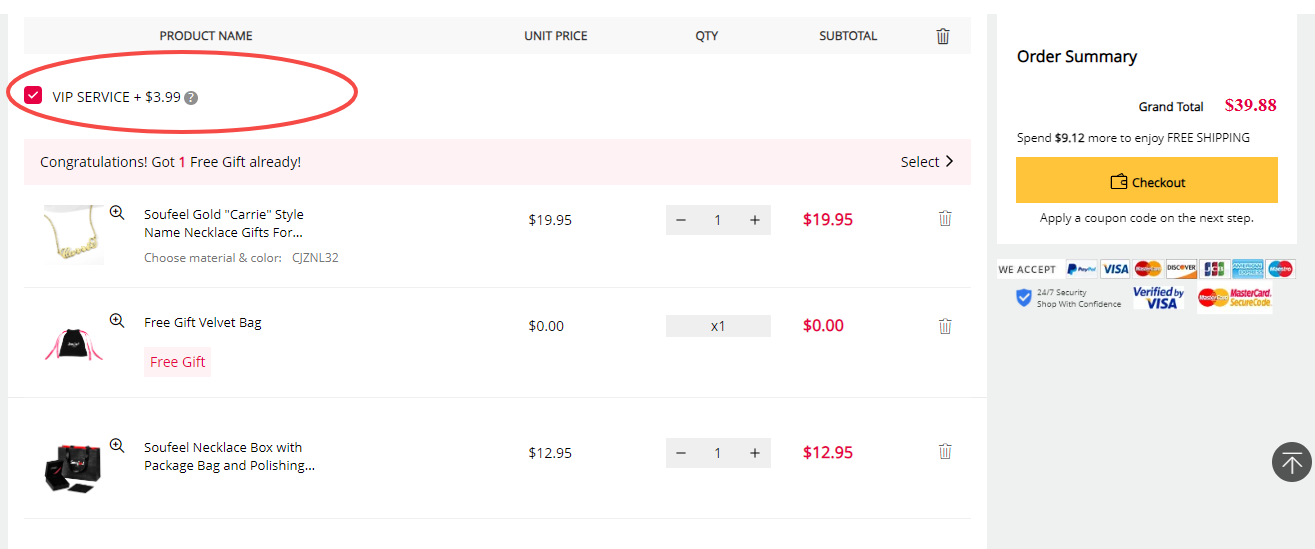Click the MasterCard SecureCode badge
The width and height of the screenshot is (1315, 549).
pyautogui.click(x=1235, y=298)
